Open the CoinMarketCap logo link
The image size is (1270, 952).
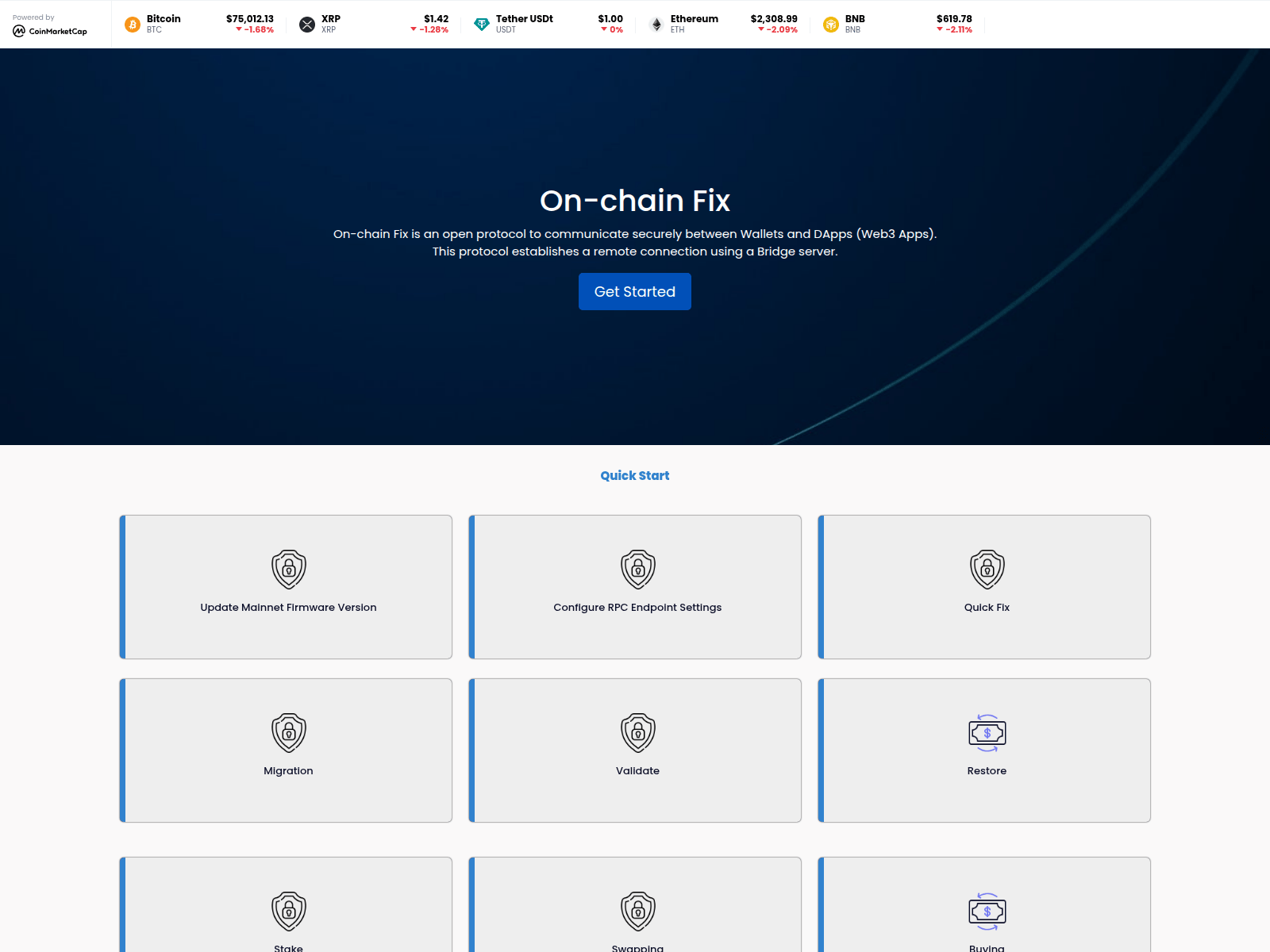pos(50,31)
